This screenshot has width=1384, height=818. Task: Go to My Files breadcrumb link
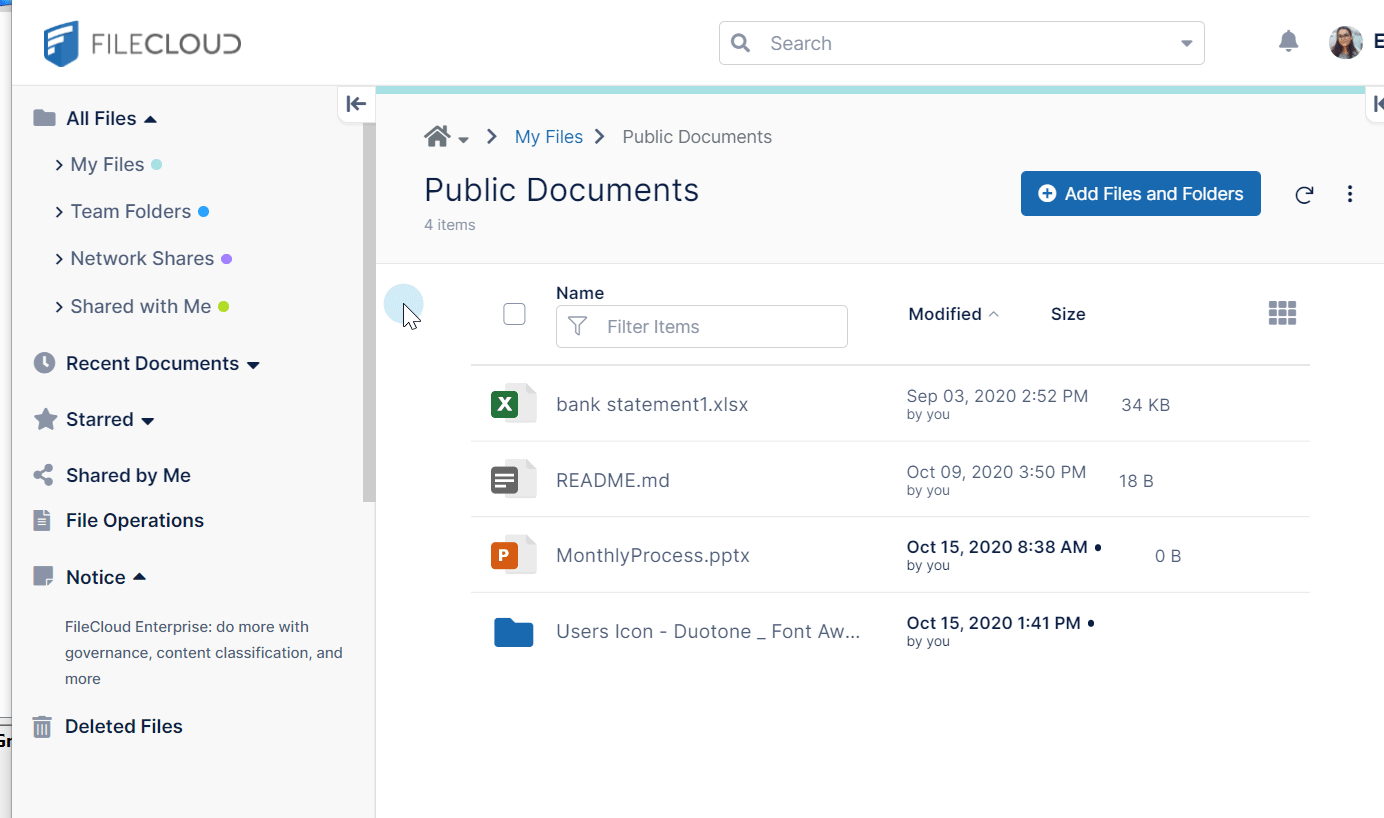point(548,137)
